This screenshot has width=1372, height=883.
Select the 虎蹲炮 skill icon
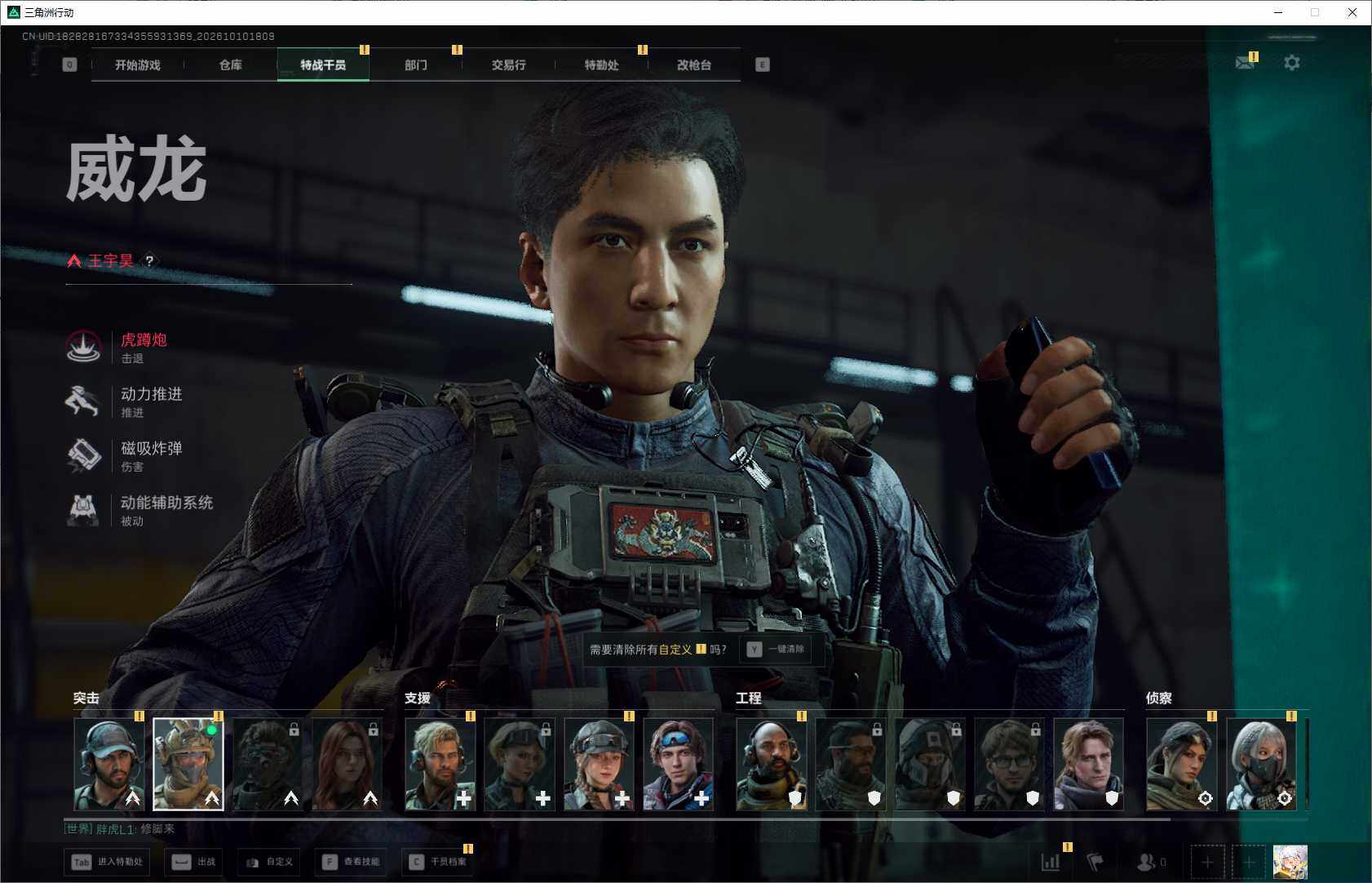pyautogui.click(x=83, y=347)
